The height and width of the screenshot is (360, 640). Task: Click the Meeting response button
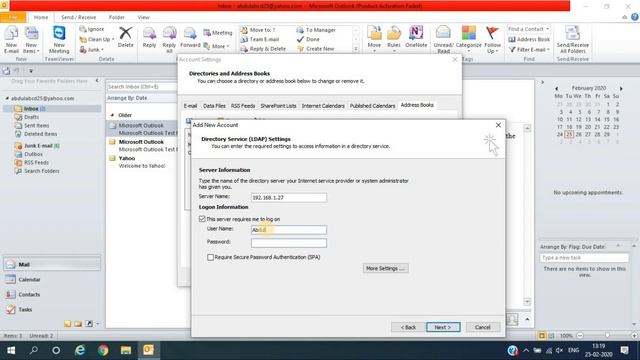(x=218, y=33)
